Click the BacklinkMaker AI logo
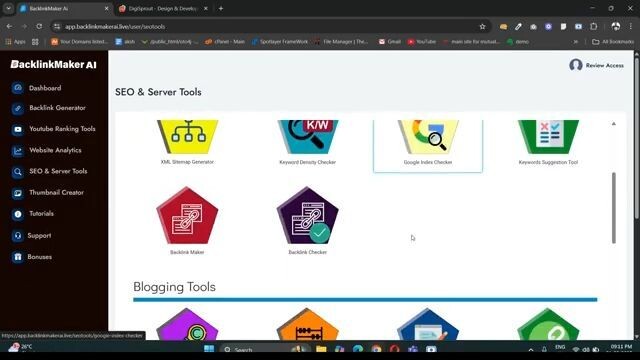Image resolution: width=640 pixels, height=360 pixels. pyautogui.click(x=53, y=64)
